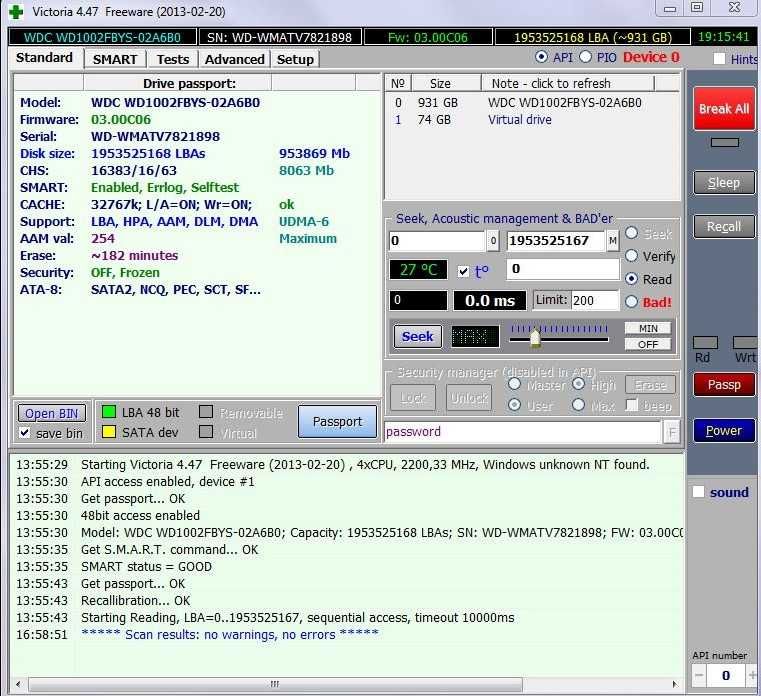This screenshot has width=761, height=696.
Task: Click the Sleep button
Action: tap(724, 182)
